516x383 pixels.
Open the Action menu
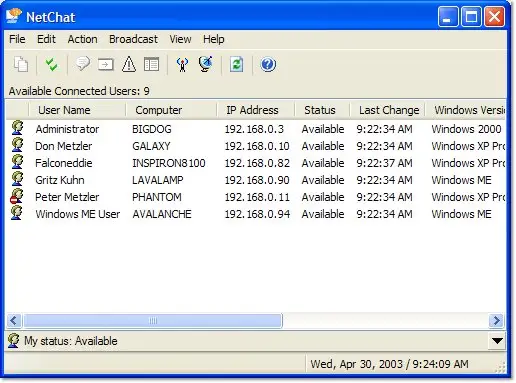coord(82,39)
